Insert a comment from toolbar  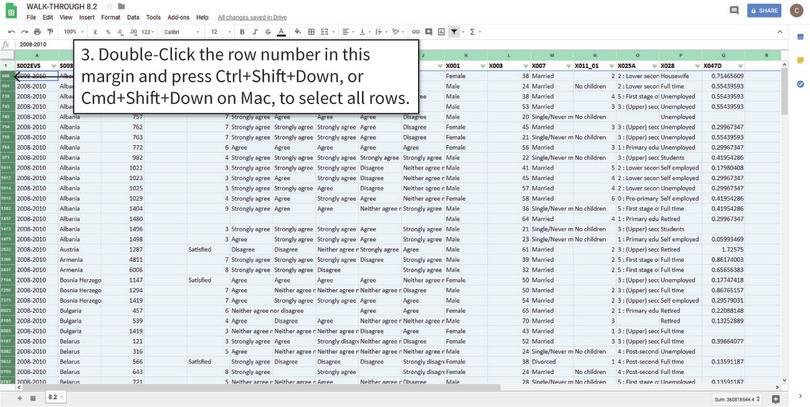click(x=429, y=32)
